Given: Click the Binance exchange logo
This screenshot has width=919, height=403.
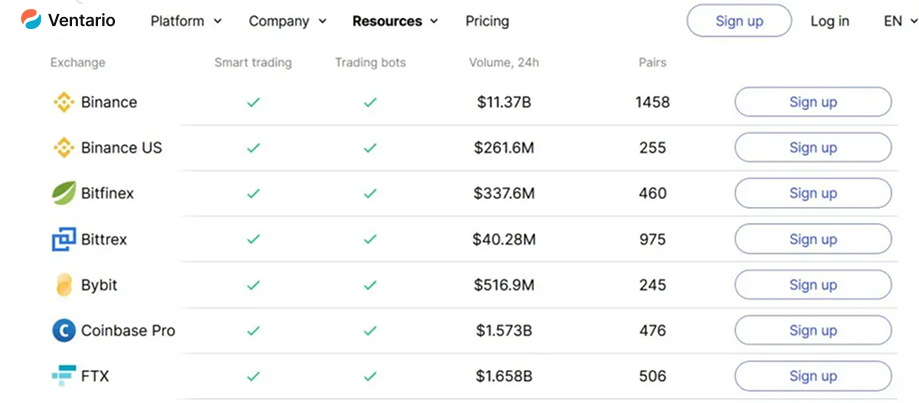Looking at the screenshot, I should click(x=64, y=103).
